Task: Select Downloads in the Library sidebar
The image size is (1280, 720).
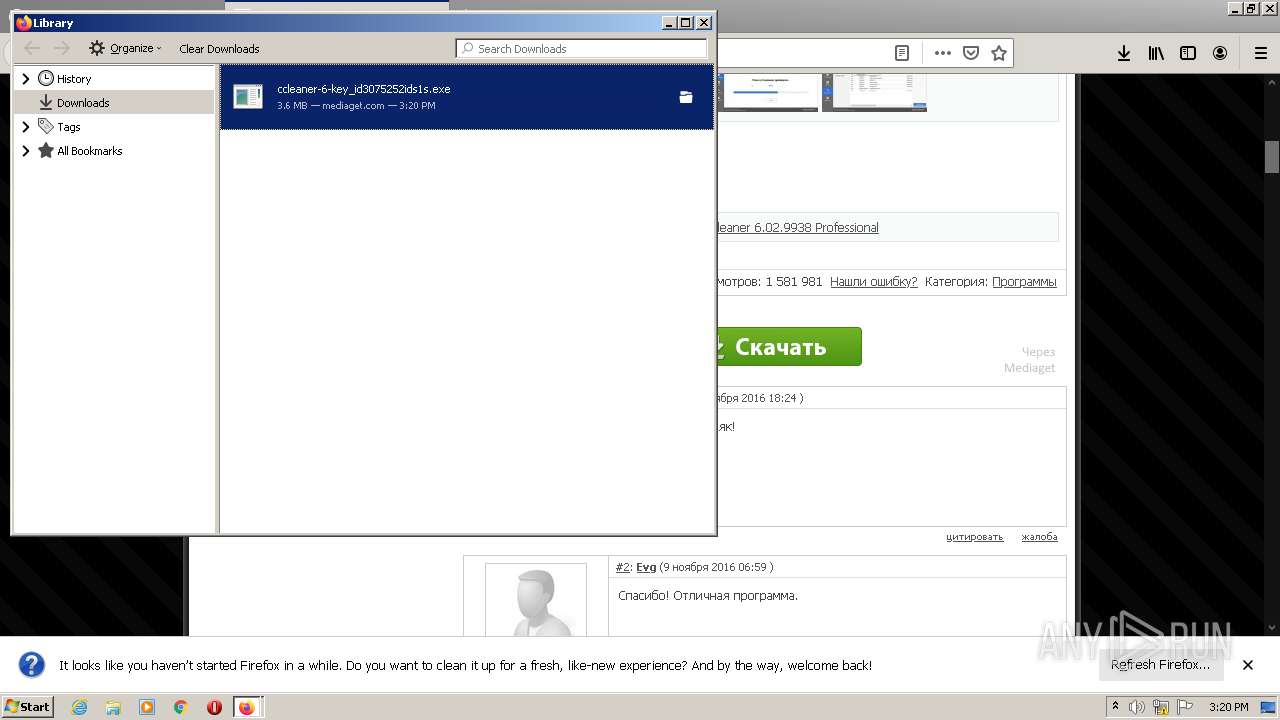Action: click(114, 102)
